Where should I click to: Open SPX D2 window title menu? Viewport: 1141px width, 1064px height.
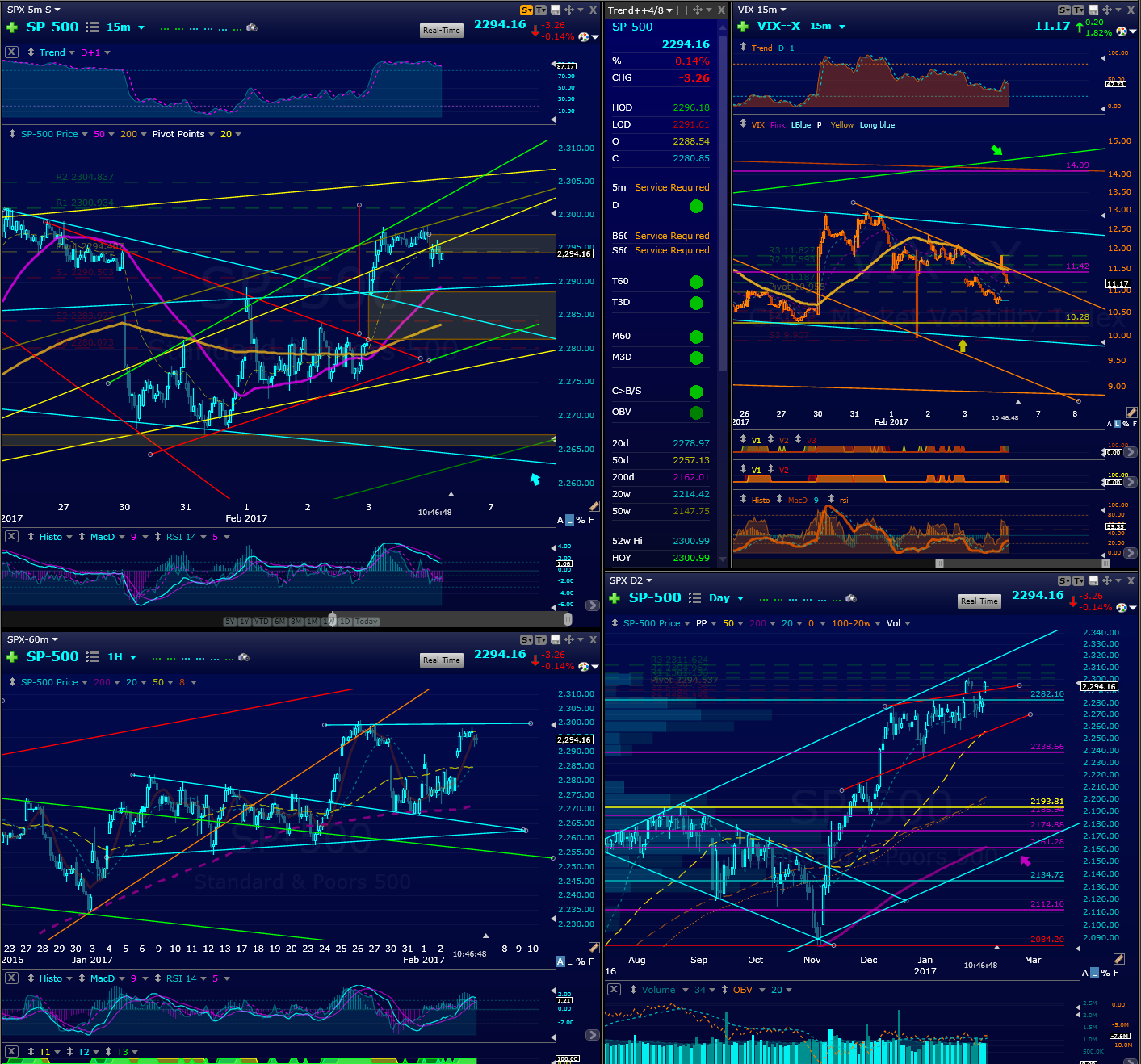pos(631,580)
